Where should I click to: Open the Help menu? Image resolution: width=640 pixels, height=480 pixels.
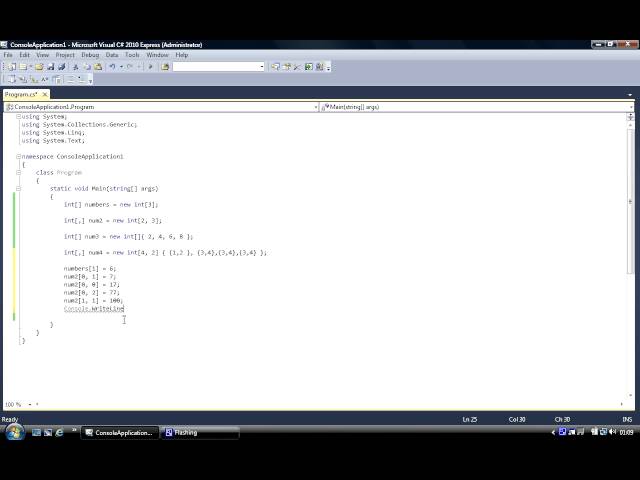182,55
